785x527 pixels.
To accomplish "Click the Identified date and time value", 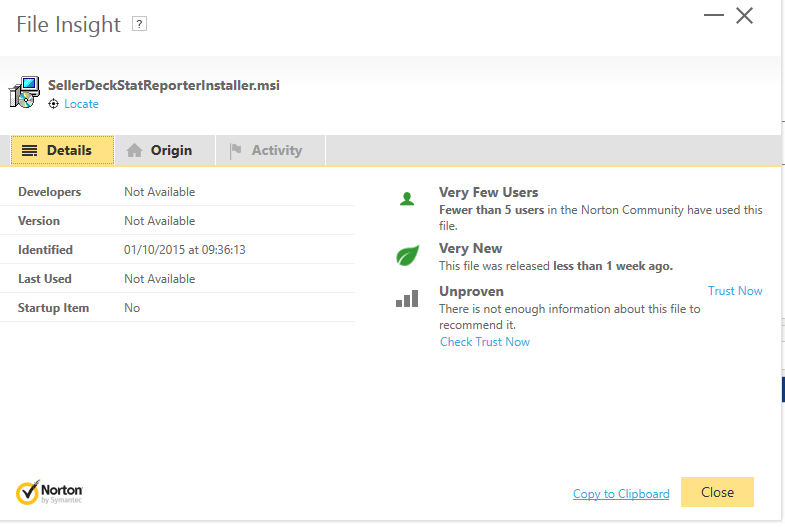I will (185, 250).
